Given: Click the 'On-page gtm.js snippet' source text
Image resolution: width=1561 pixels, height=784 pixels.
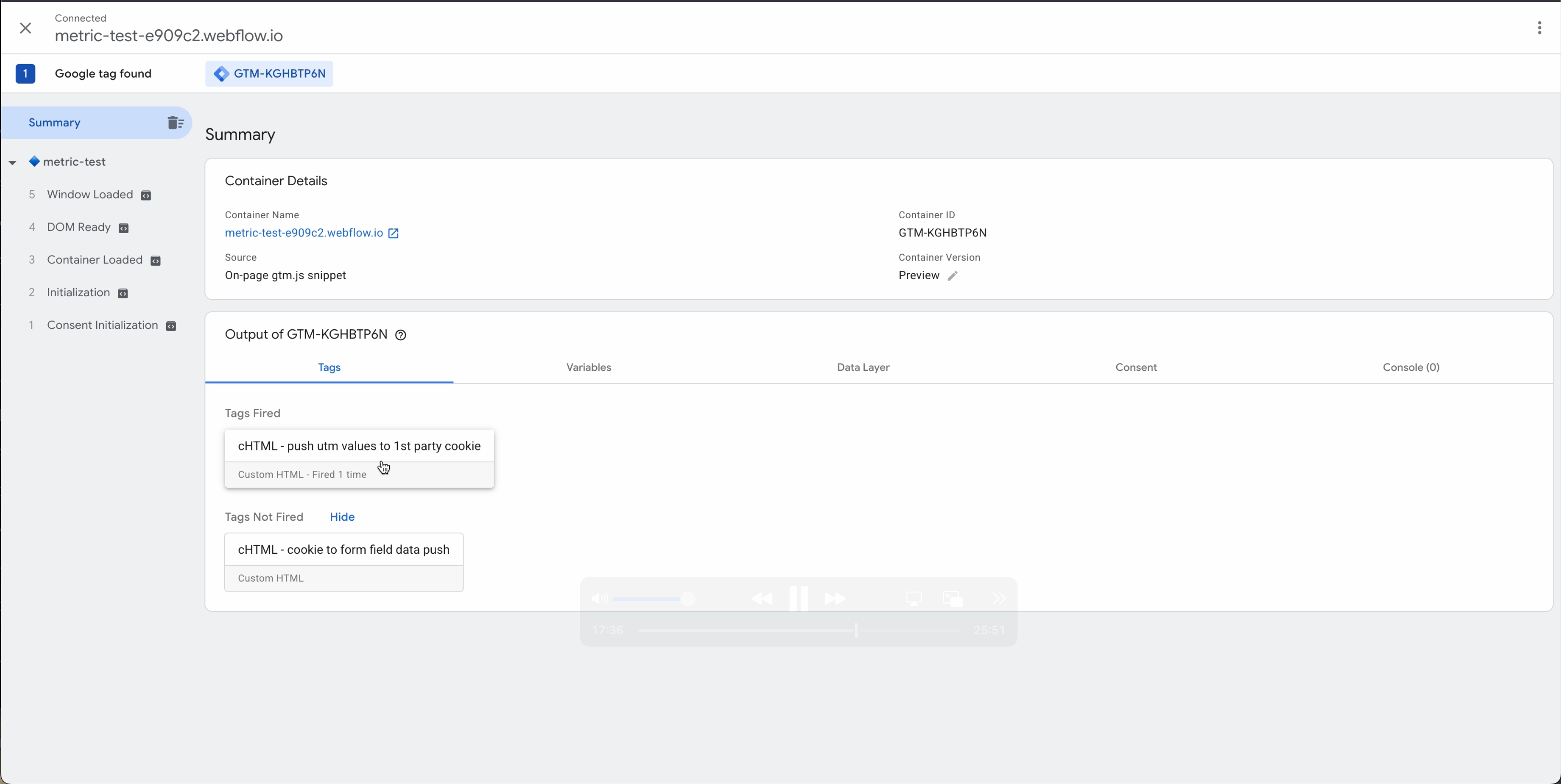Looking at the screenshot, I should point(285,276).
